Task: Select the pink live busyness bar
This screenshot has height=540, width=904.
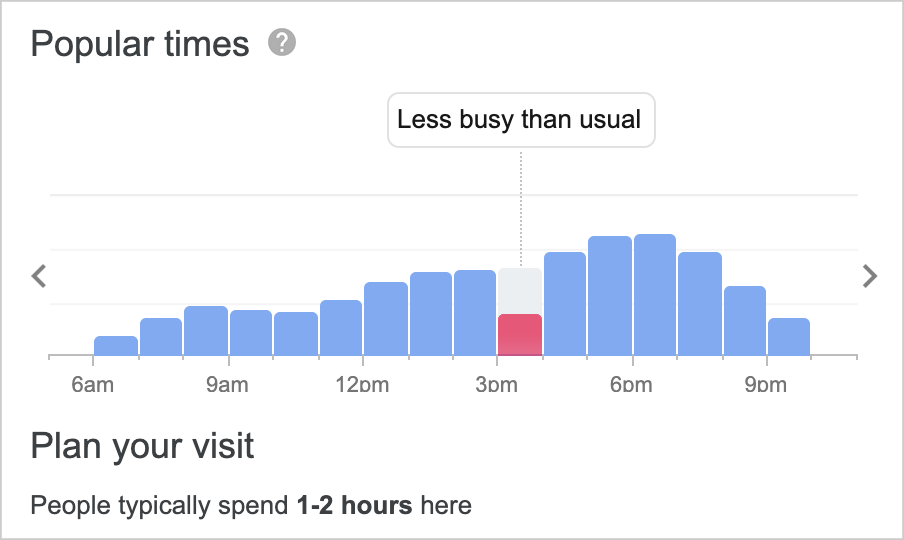Action: click(520, 335)
